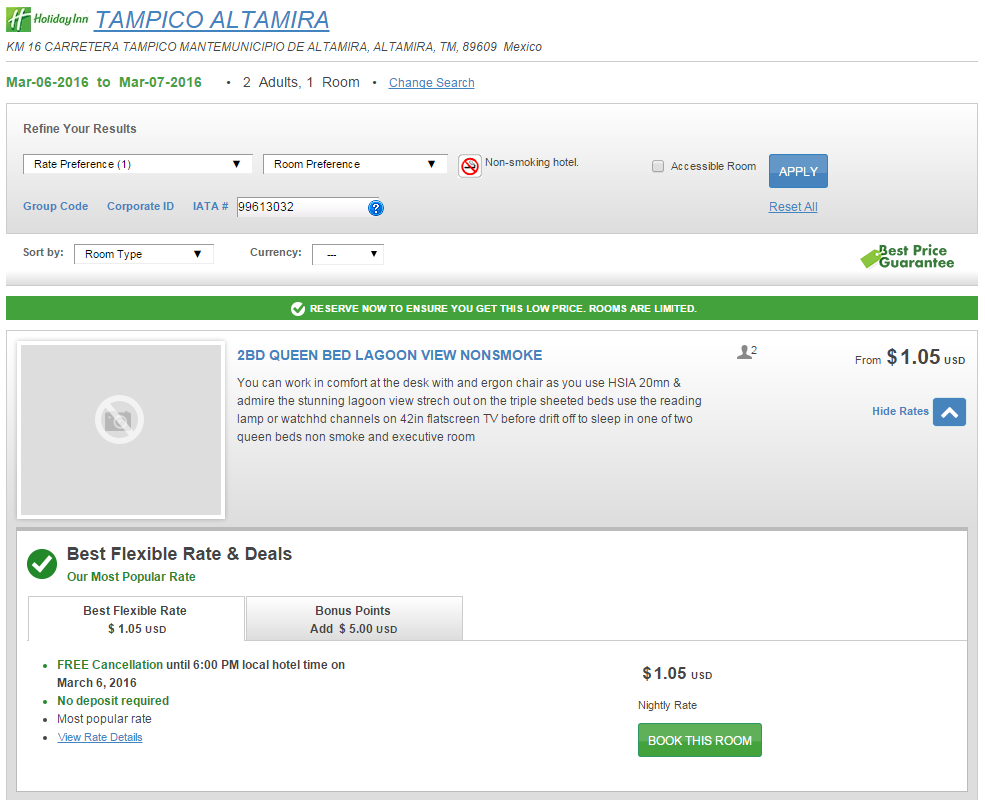
Task: Click BOOK THIS ROOM button
Action: click(700, 740)
